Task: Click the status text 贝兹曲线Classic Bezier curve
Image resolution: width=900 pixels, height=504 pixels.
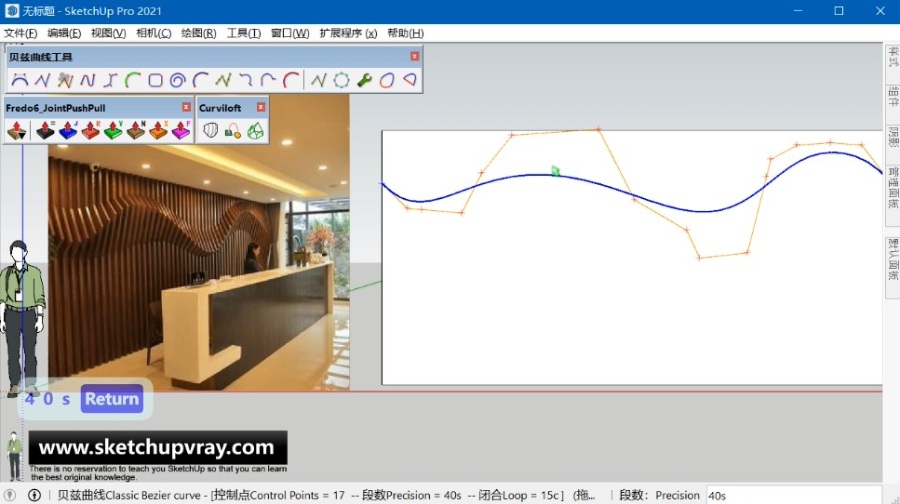Action: click(129, 495)
